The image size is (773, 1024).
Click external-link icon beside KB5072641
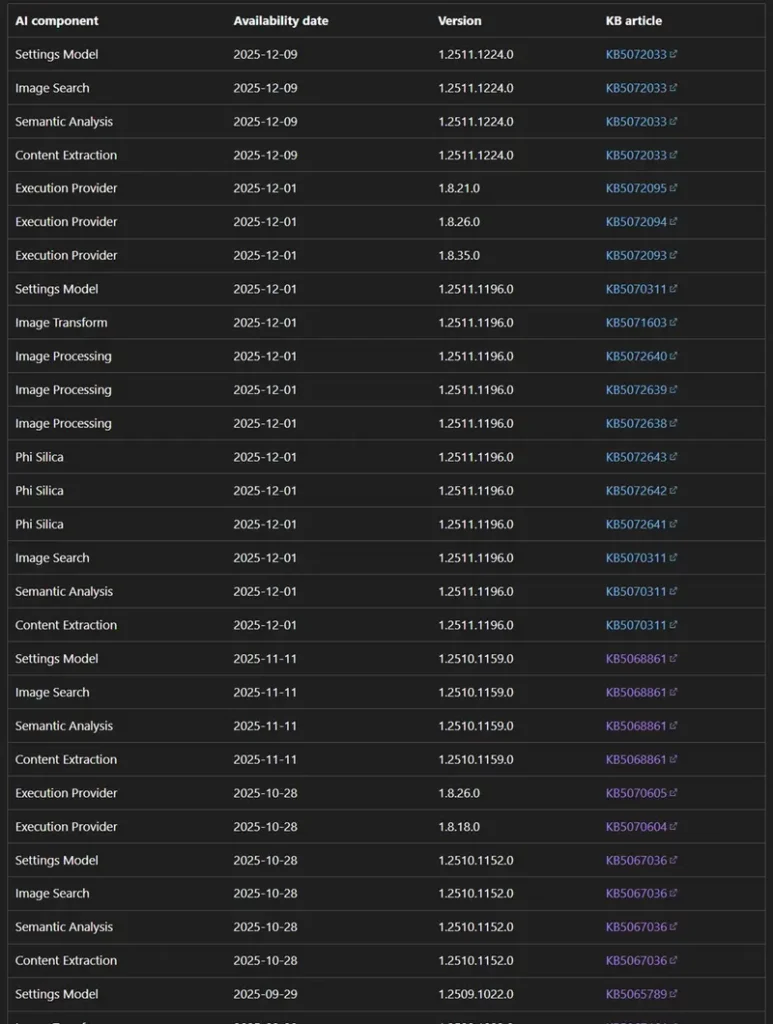pyautogui.click(x=674, y=524)
